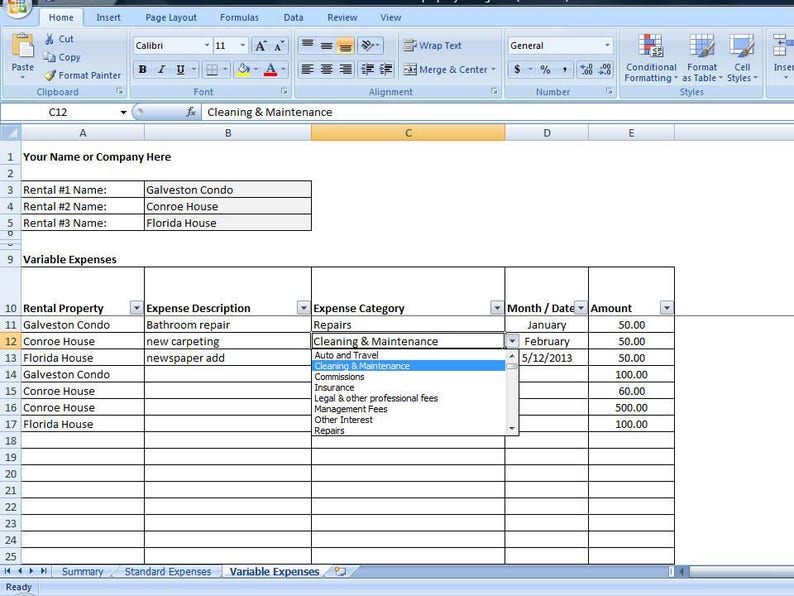
Task: Open Clipboard dialog launcher
Action: tap(120, 91)
